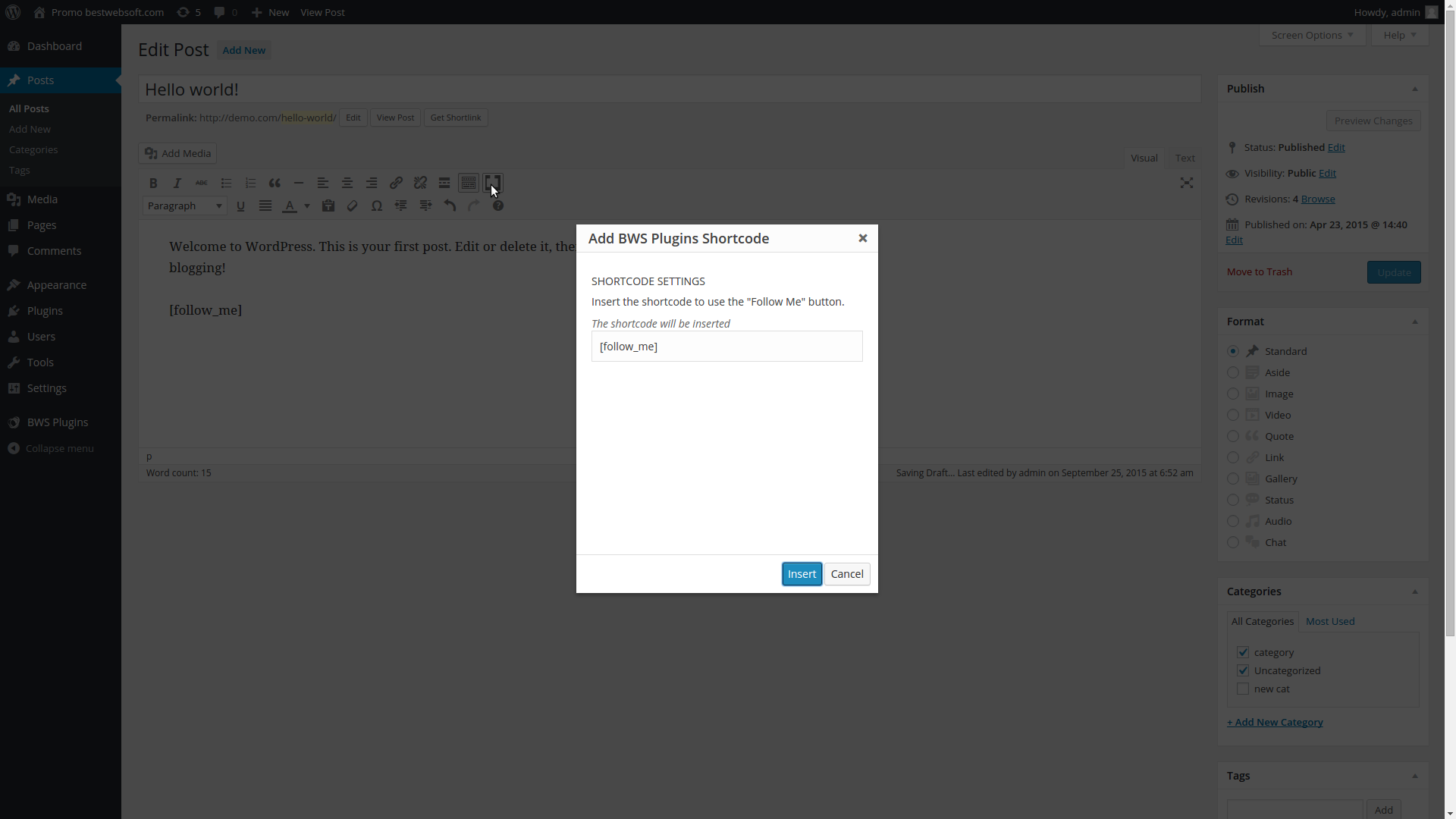Apply strikethrough formatting
This screenshot has height=819, width=1456.
pos(202,183)
